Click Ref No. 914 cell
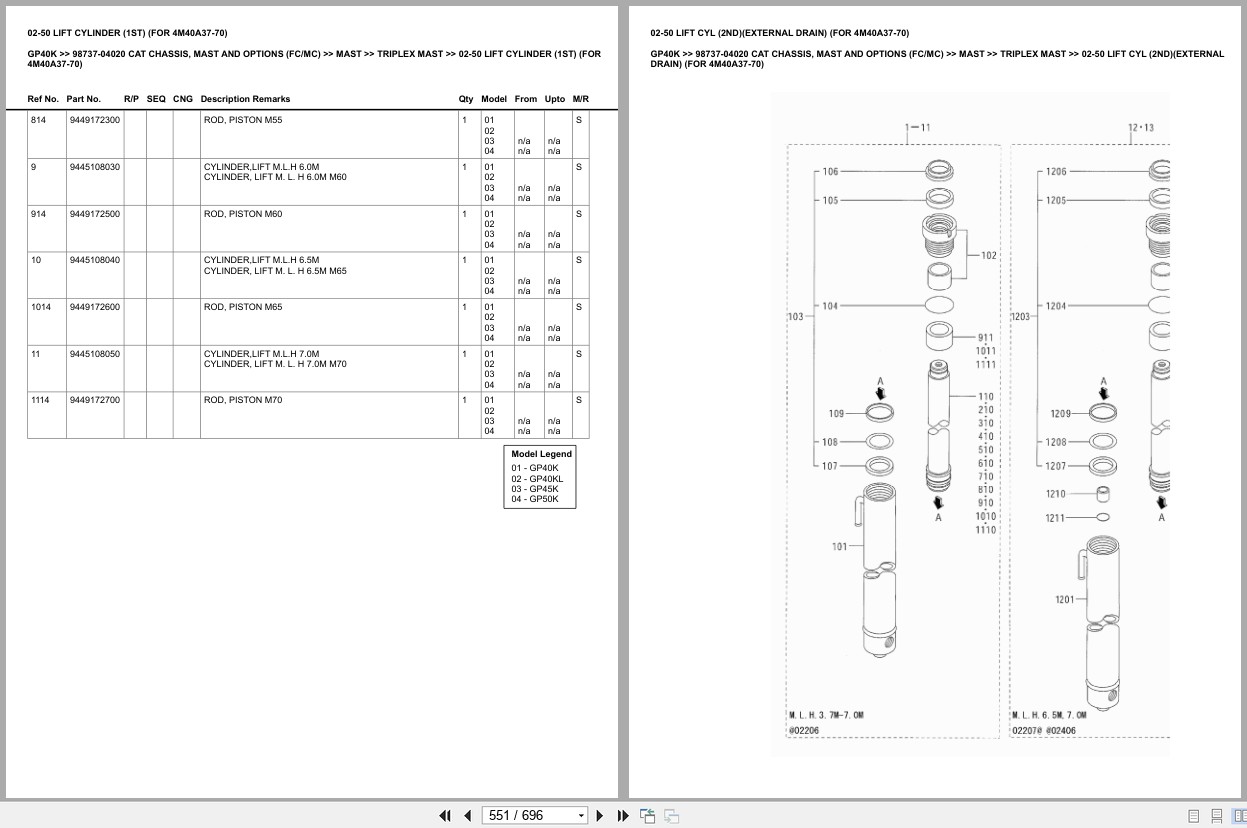This screenshot has height=828, width=1247. tap(47, 229)
